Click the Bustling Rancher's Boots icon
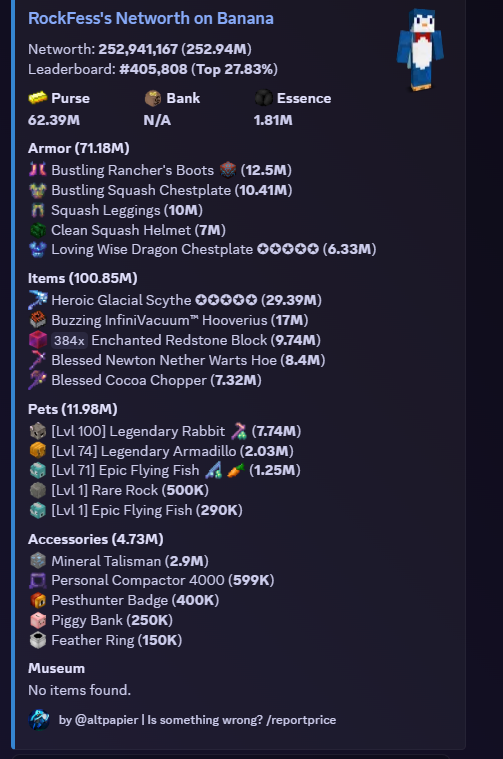This screenshot has height=759, width=503. coord(38,170)
